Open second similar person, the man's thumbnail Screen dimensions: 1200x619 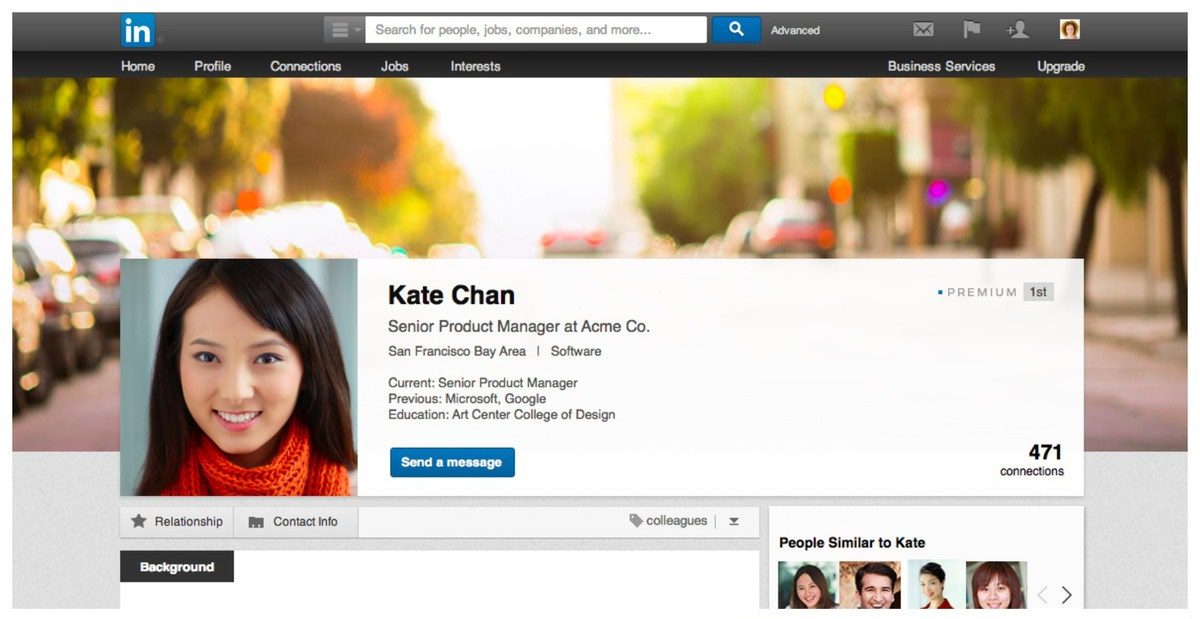click(x=870, y=586)
